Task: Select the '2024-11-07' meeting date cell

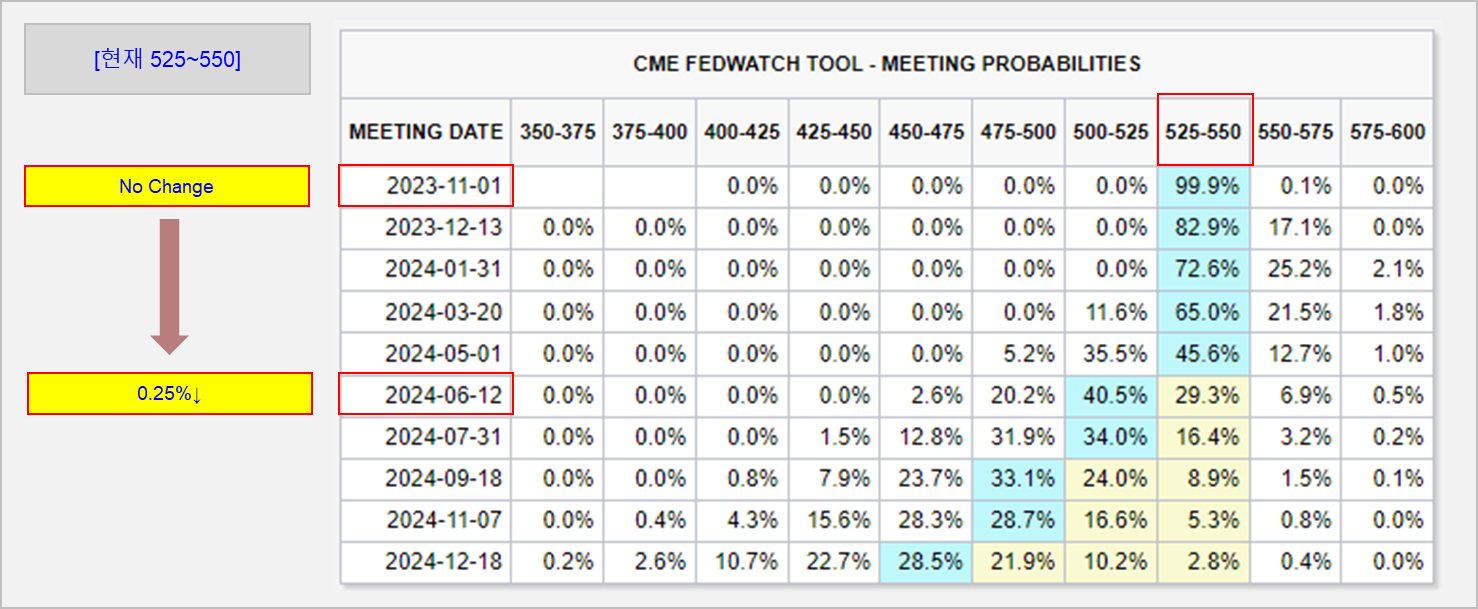Action: point(426,520)
